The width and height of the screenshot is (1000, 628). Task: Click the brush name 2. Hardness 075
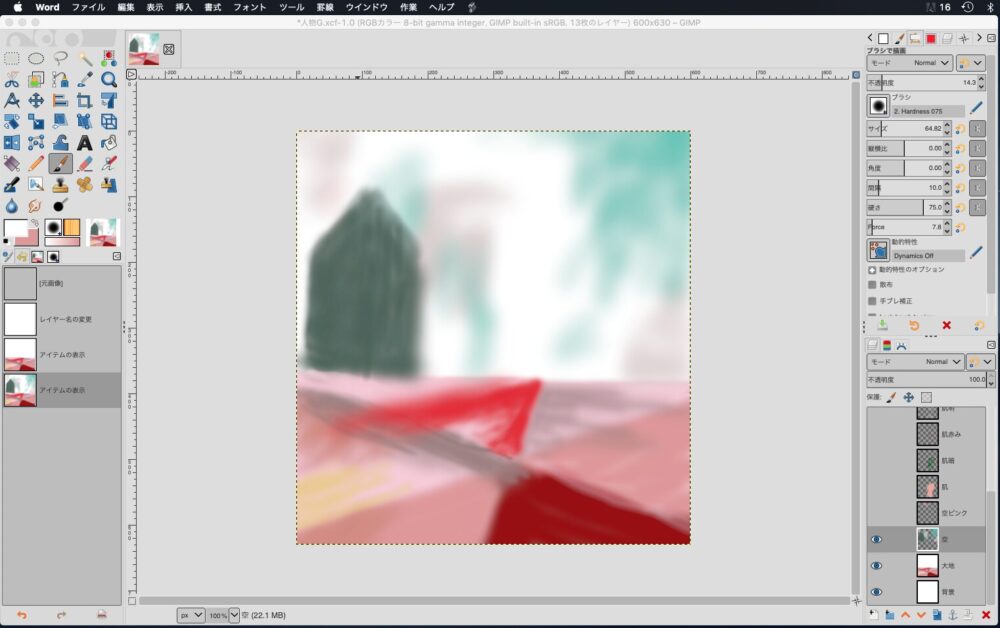coord(929,111)
